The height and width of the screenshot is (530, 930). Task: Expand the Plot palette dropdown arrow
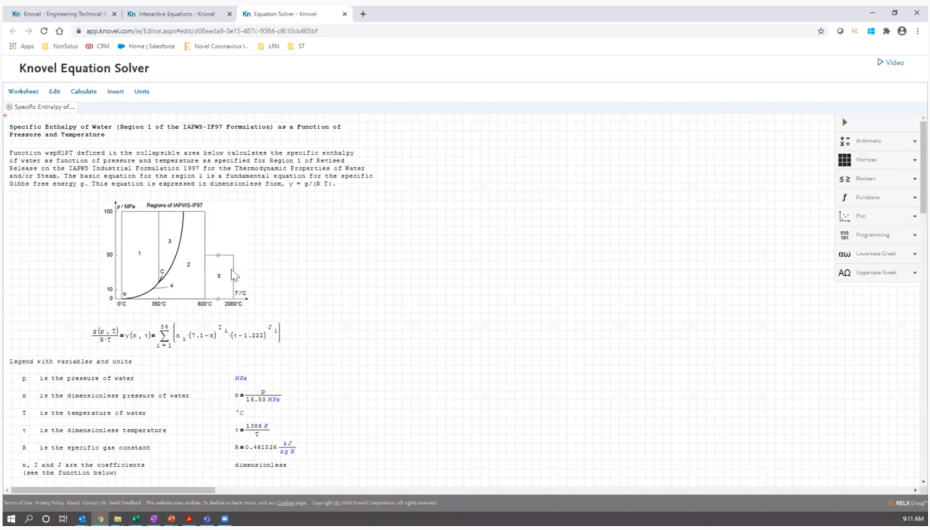[x=914, y=216]
